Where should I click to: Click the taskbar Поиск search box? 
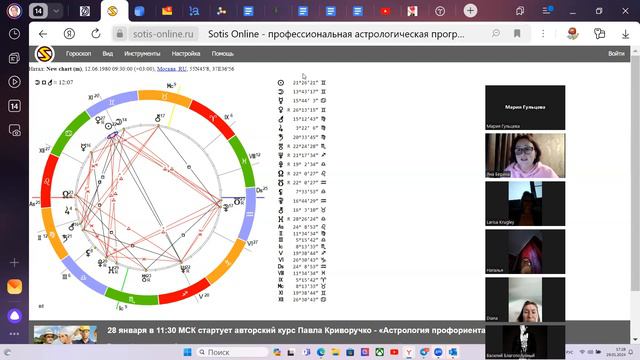232,352
